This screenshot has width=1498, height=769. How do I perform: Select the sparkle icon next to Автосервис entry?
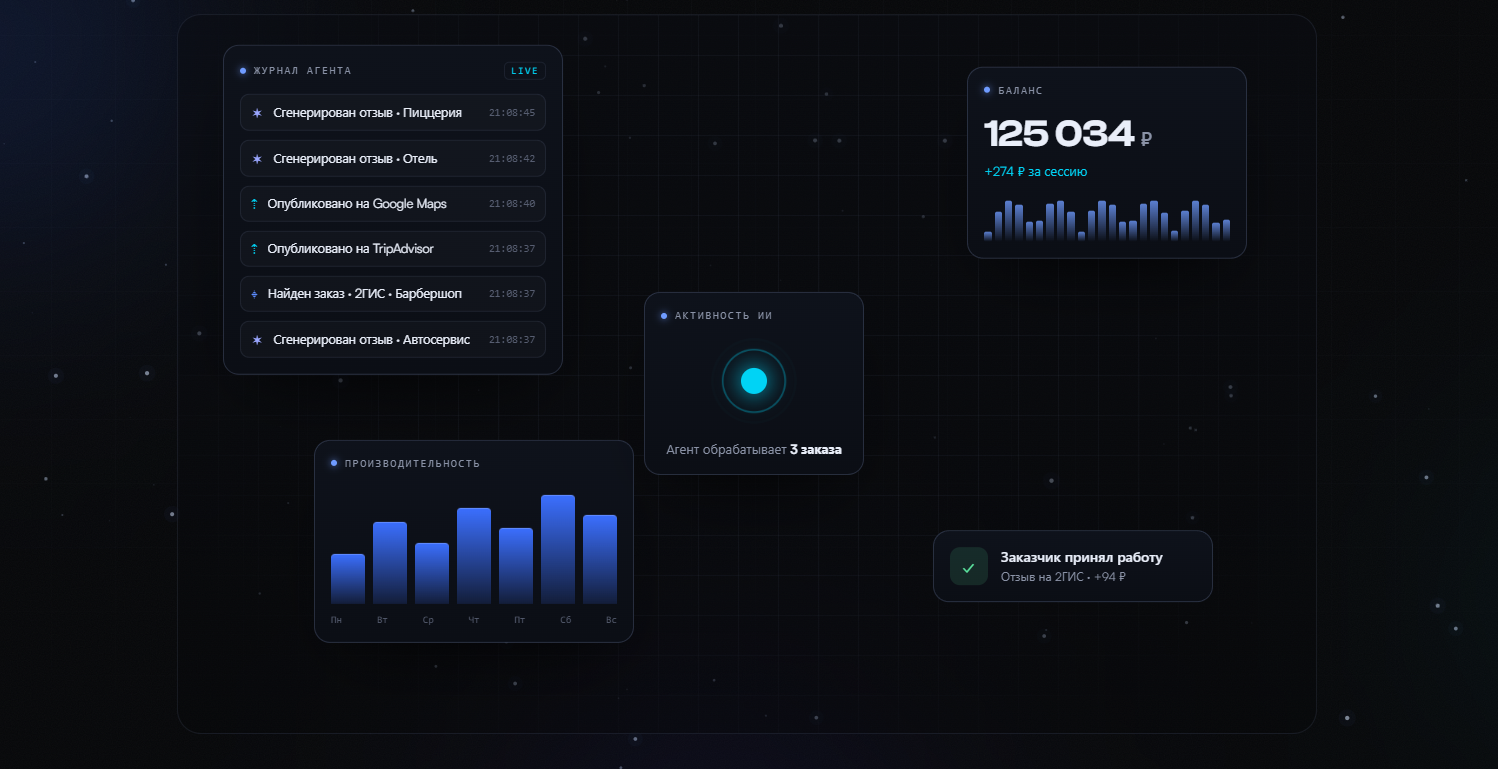257,340
